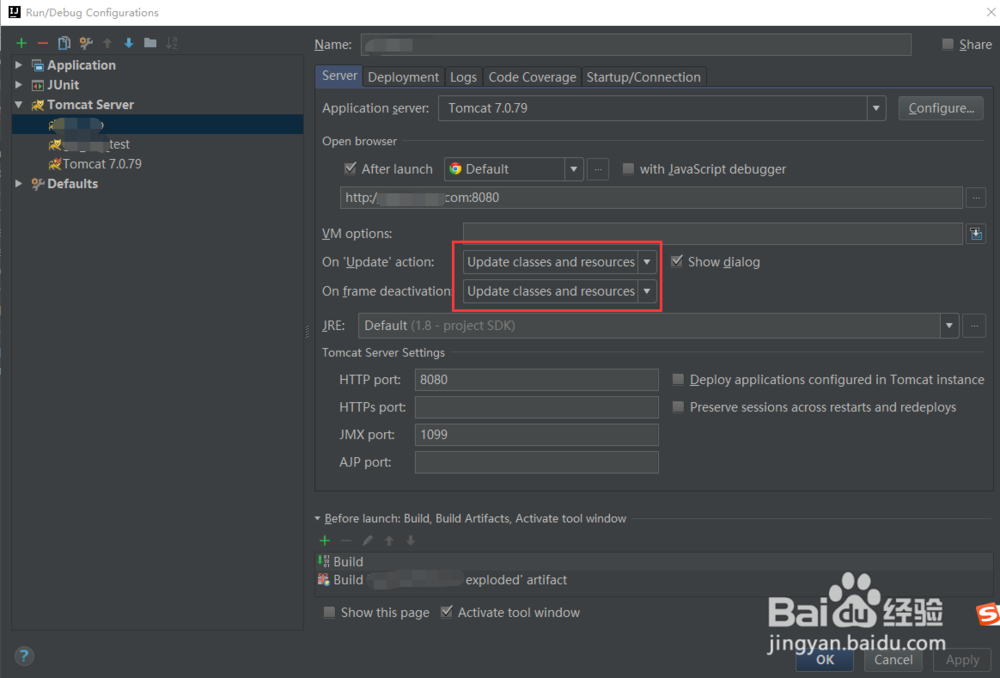Create new folder icon in toolbar

pos(150,43)
